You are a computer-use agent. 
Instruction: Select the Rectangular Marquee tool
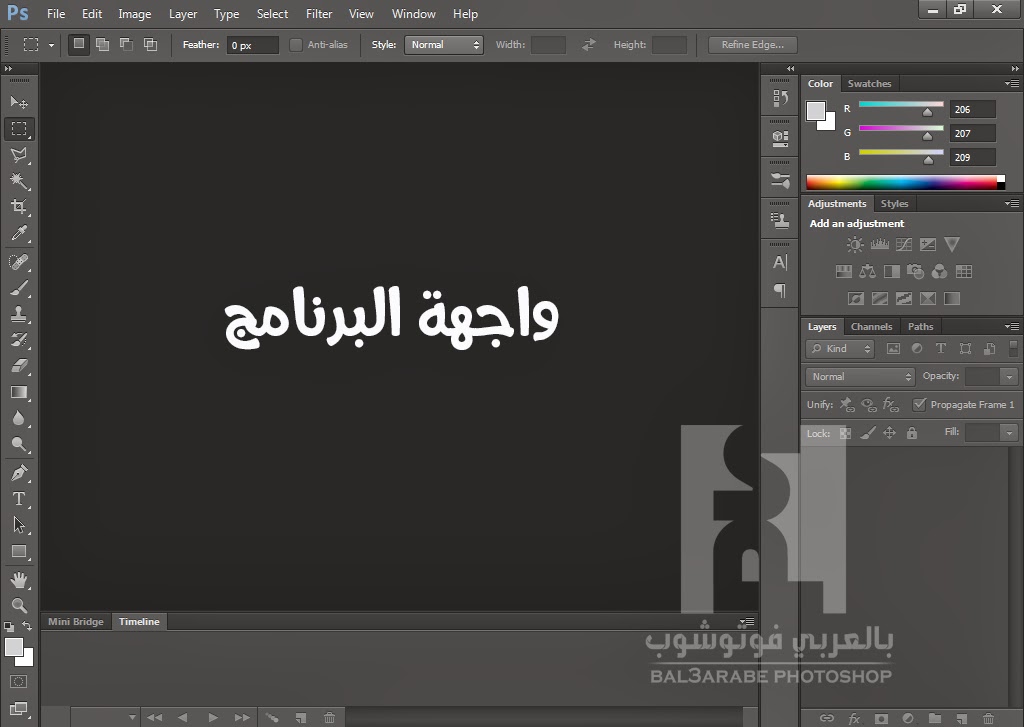[19, 129]
